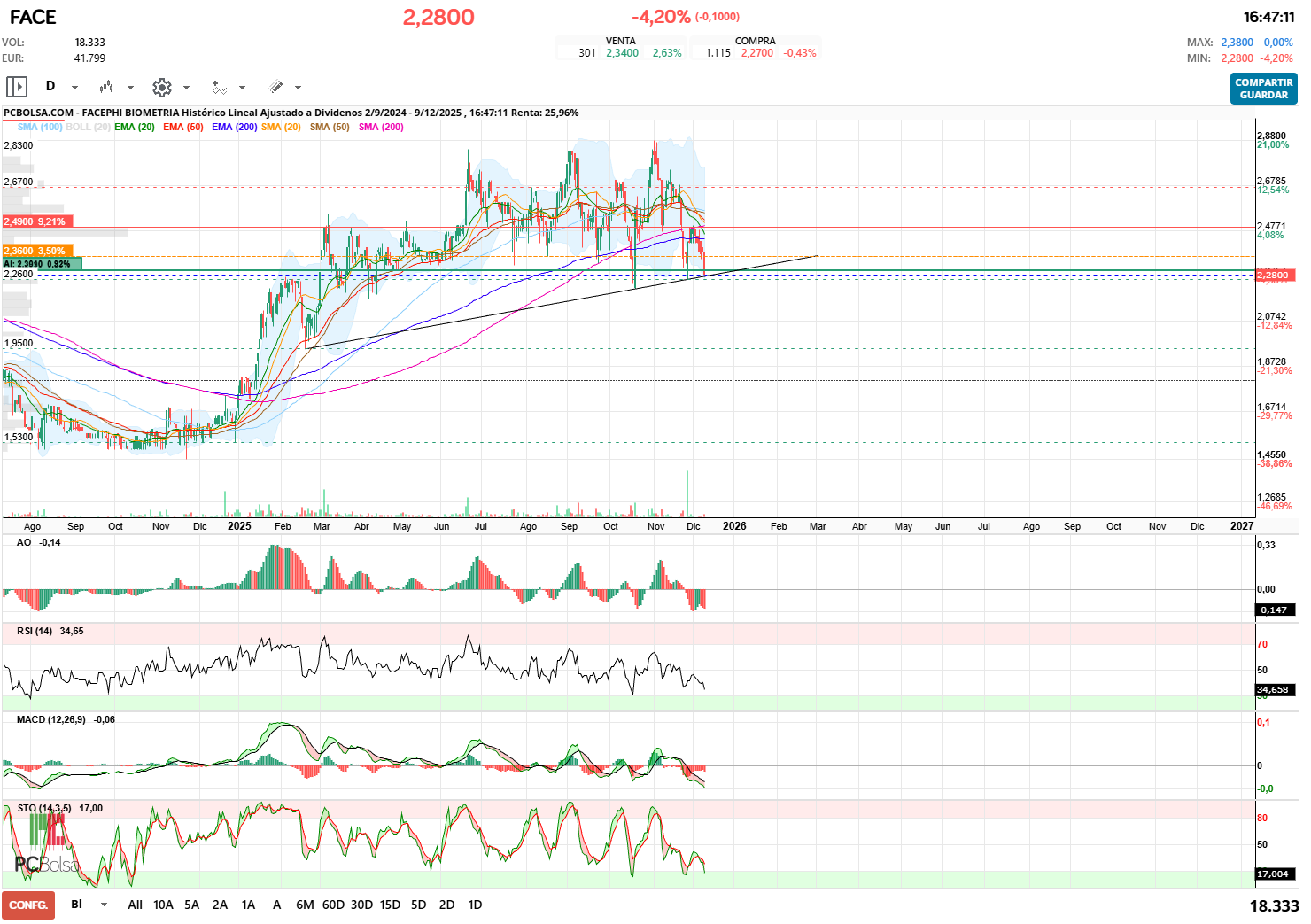
Task: Expand the timeframe dropdown arrow
Action: pyautogui.click(x=74, y=89)
